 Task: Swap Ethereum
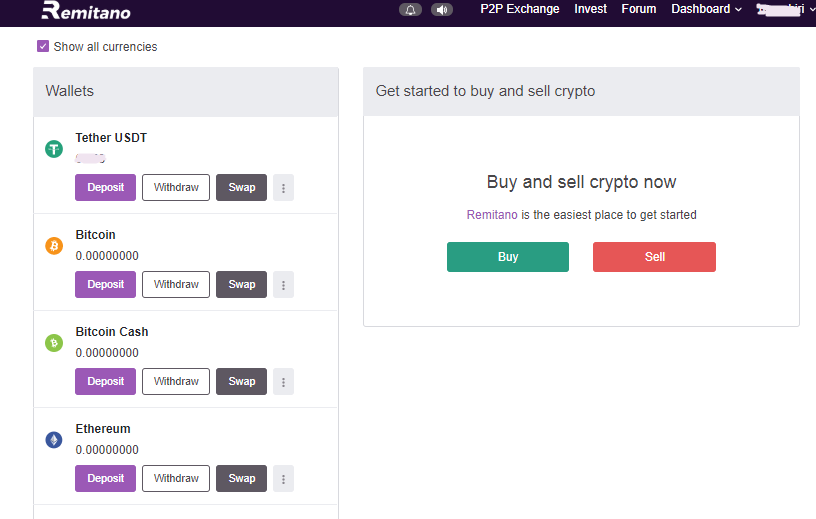click(241, 478)
